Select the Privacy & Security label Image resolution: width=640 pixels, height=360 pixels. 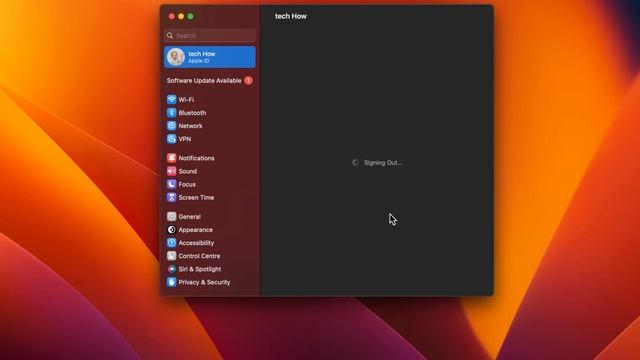pos(204,282)
